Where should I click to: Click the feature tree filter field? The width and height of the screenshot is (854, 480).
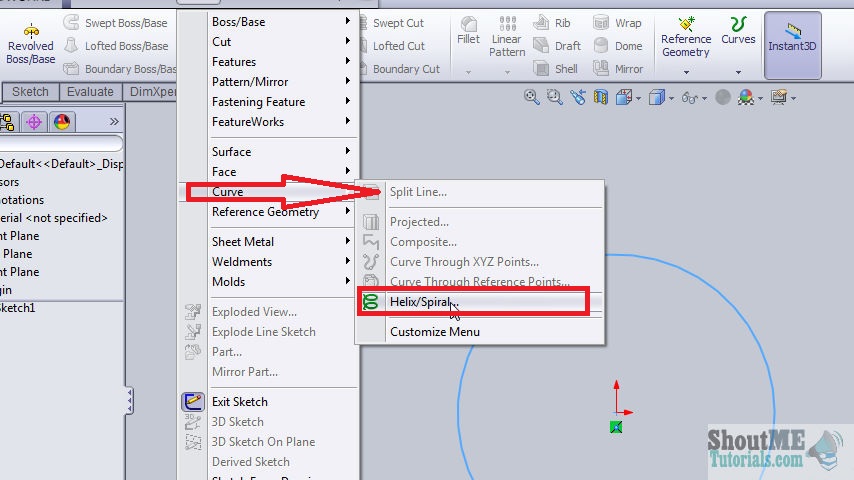tap(60, 143)
